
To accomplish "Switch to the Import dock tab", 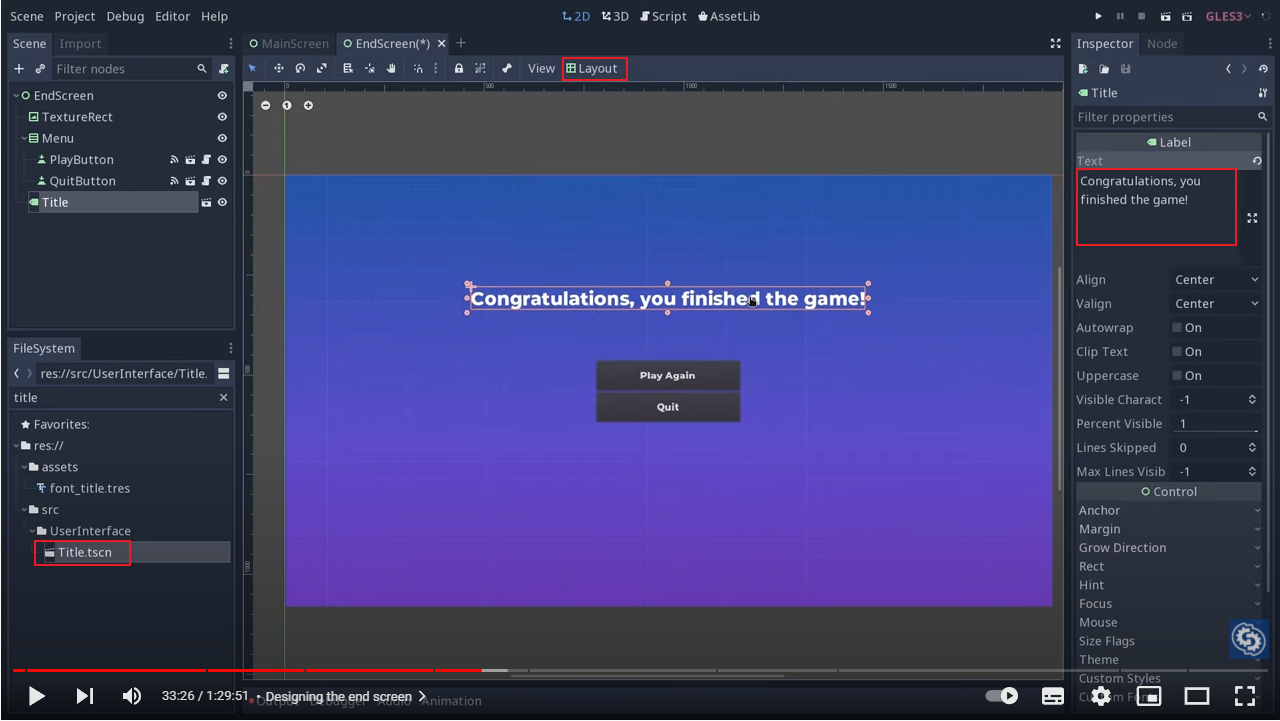I will [x=80, y=44].
